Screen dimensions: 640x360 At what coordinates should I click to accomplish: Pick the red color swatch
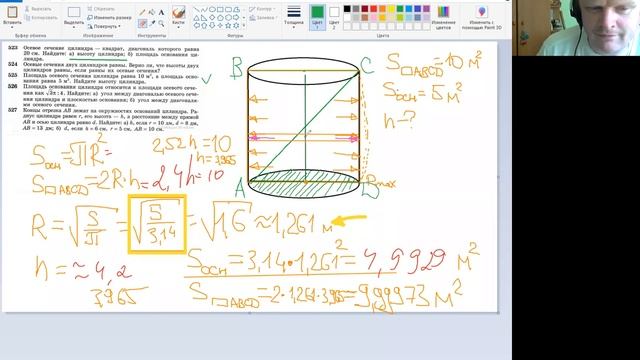373,9
